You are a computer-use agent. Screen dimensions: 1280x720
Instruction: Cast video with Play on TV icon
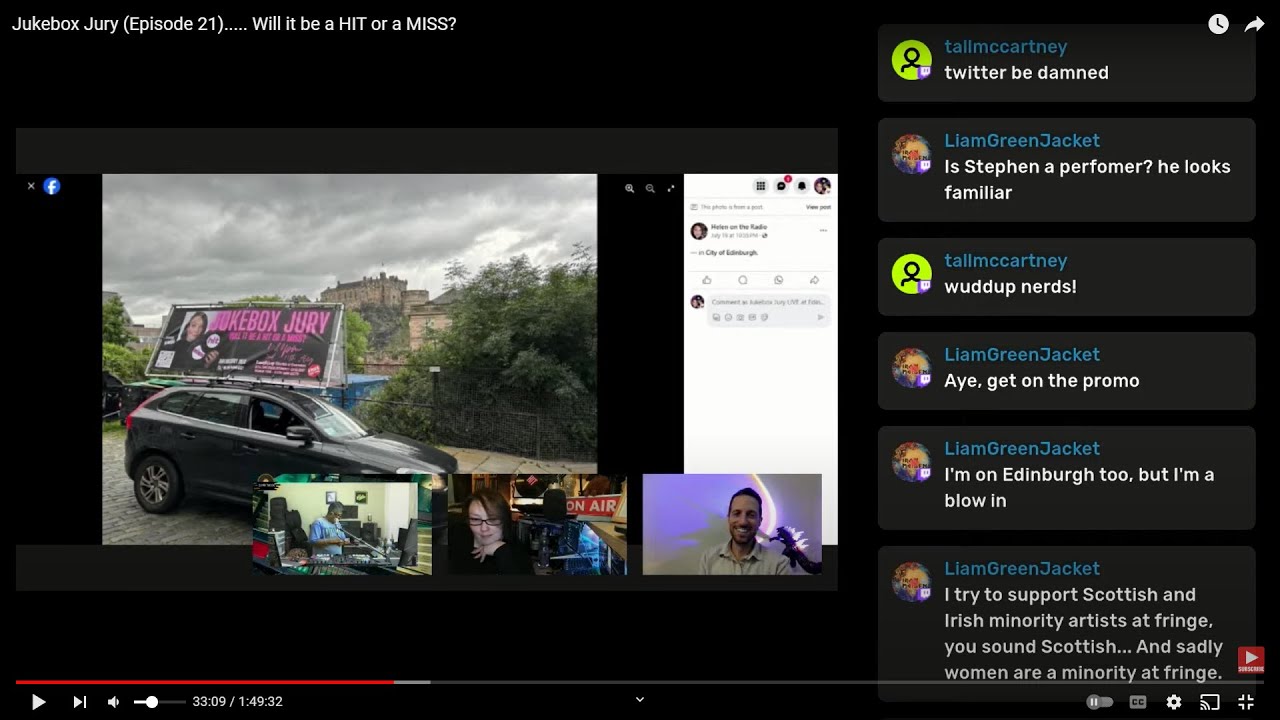(1210, 702)
